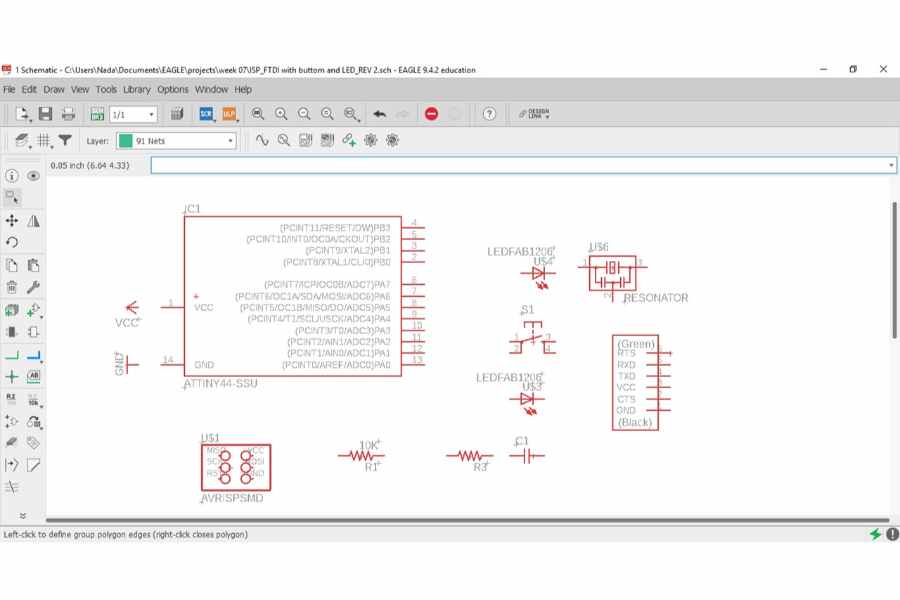Image resolution: width=900 pixels, height=600 pixels.
Task: Select the Group selection tool
Action: coord(12,198)
